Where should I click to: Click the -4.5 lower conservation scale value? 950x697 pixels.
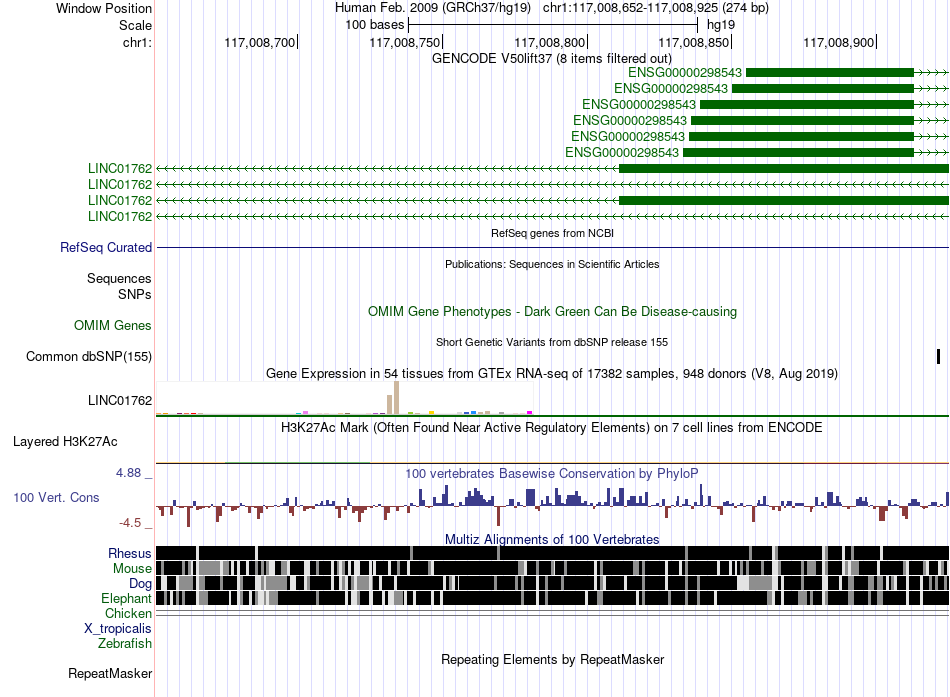click(x=130, y=522)
